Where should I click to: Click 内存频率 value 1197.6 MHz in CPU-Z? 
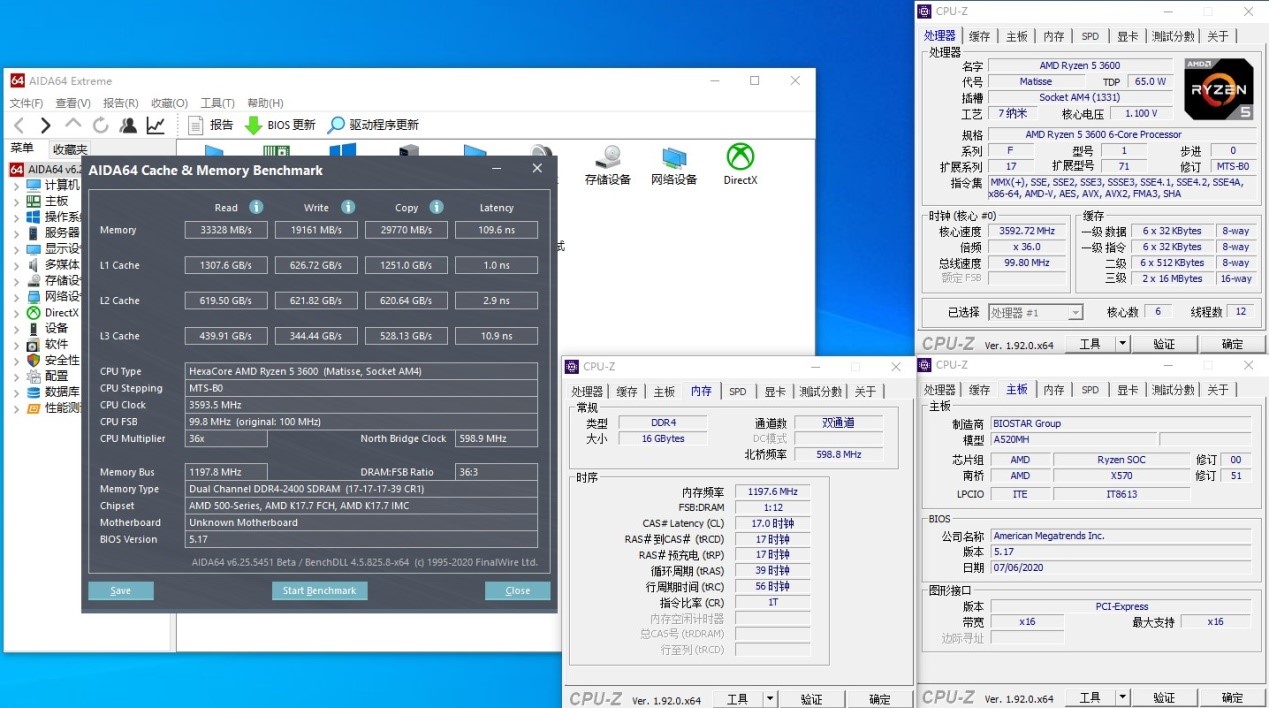pyautogui.click(x=771, y=492)
